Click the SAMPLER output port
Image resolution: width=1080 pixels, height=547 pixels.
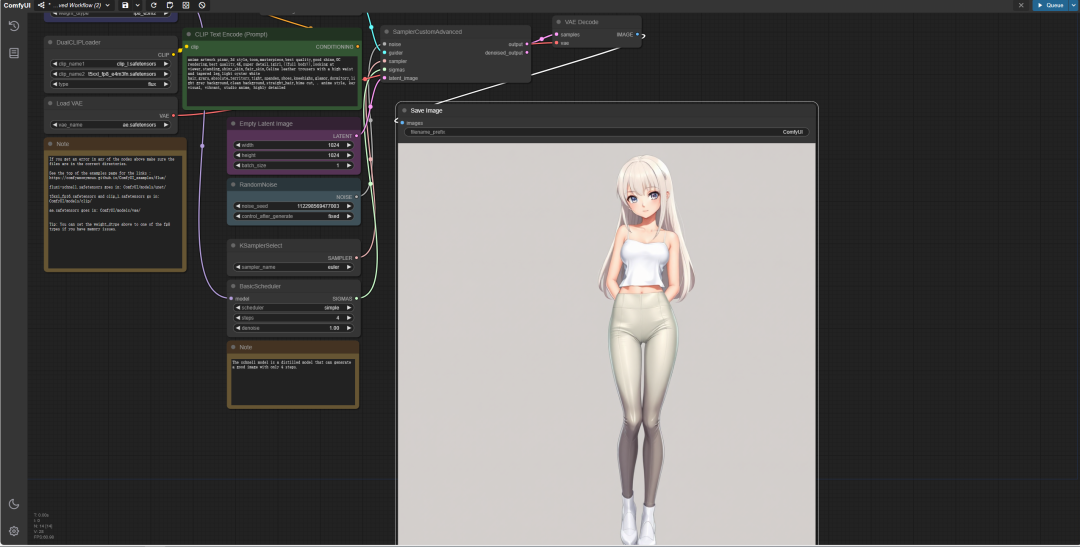356,258
